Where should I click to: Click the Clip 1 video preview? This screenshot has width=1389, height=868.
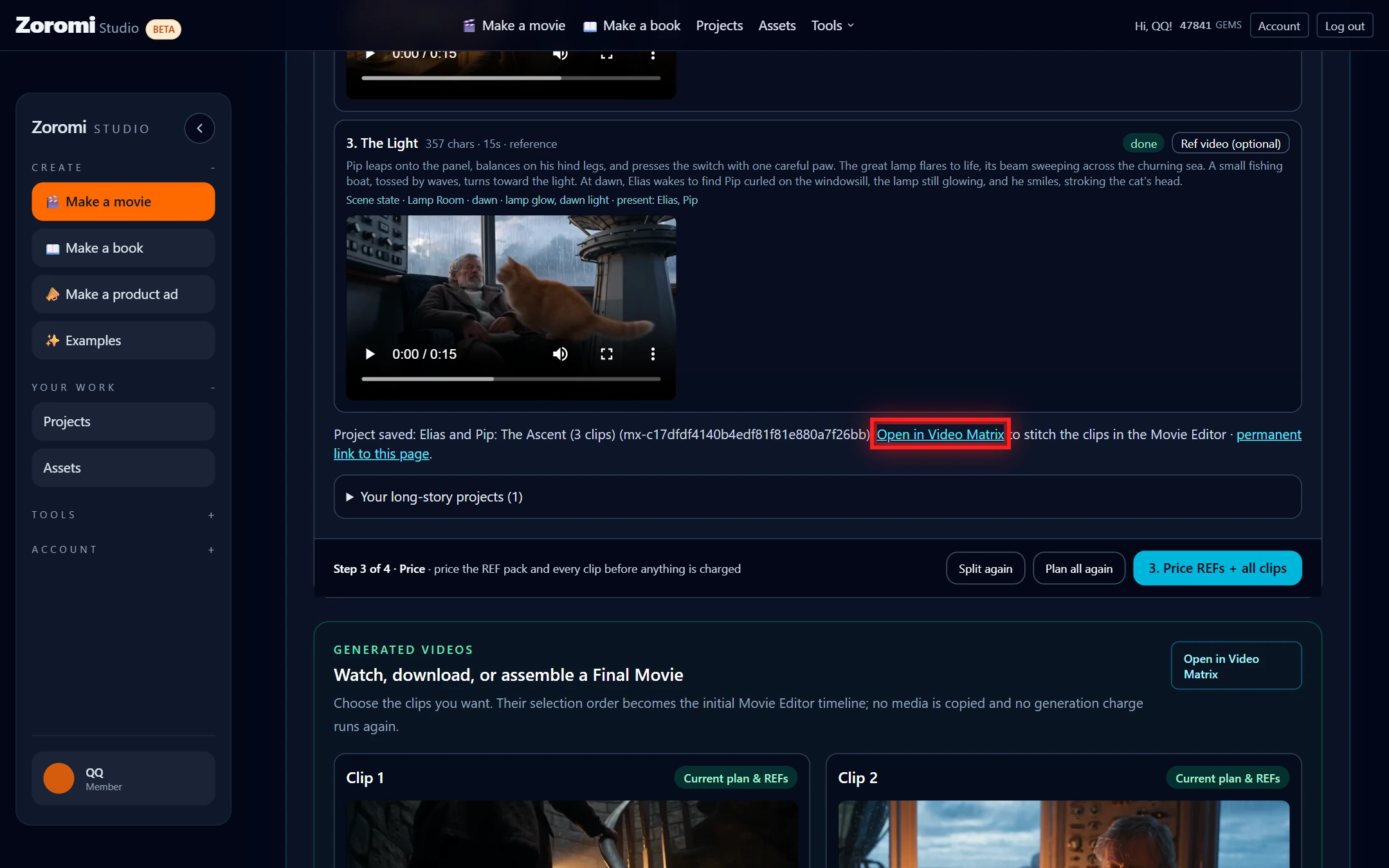coord(572,834)
